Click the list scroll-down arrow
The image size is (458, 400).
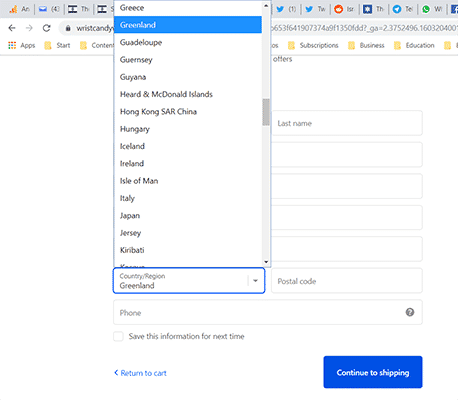(x=266, y=262)
